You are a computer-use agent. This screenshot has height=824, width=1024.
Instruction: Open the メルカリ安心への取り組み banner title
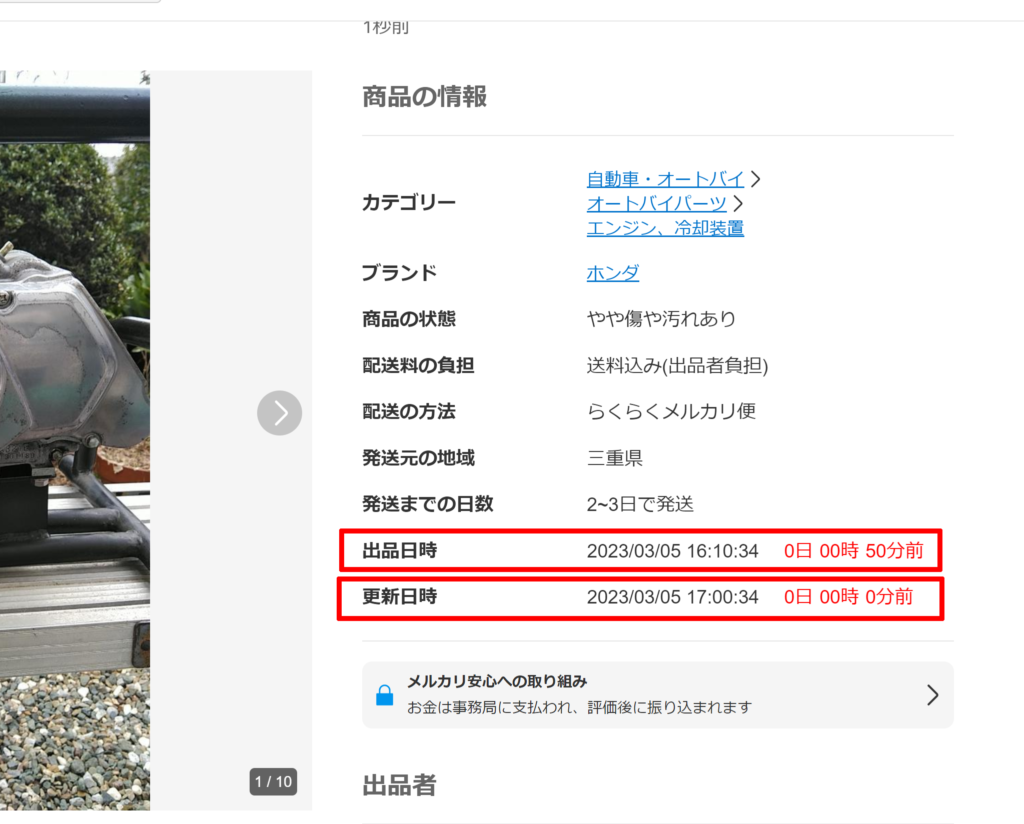496,682
